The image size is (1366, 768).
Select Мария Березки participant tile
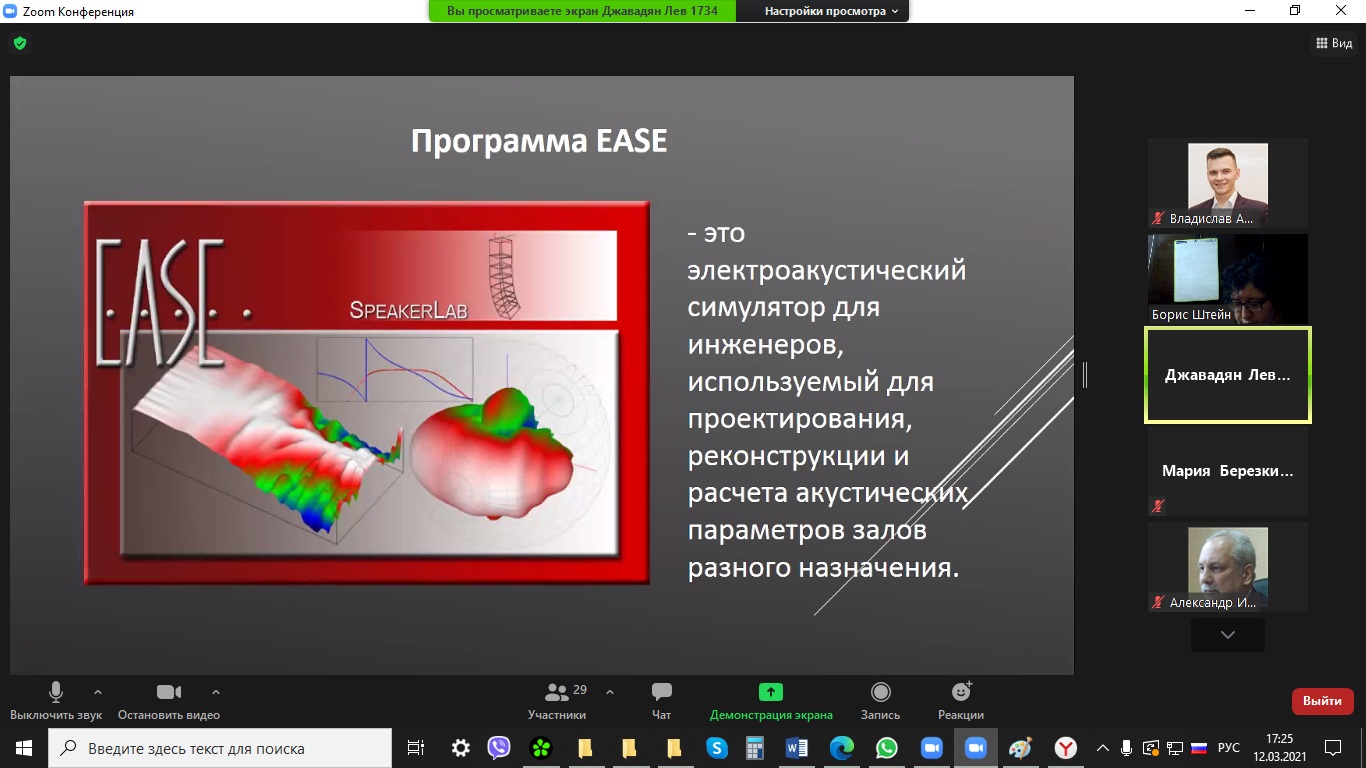[x=1228, y=471]
